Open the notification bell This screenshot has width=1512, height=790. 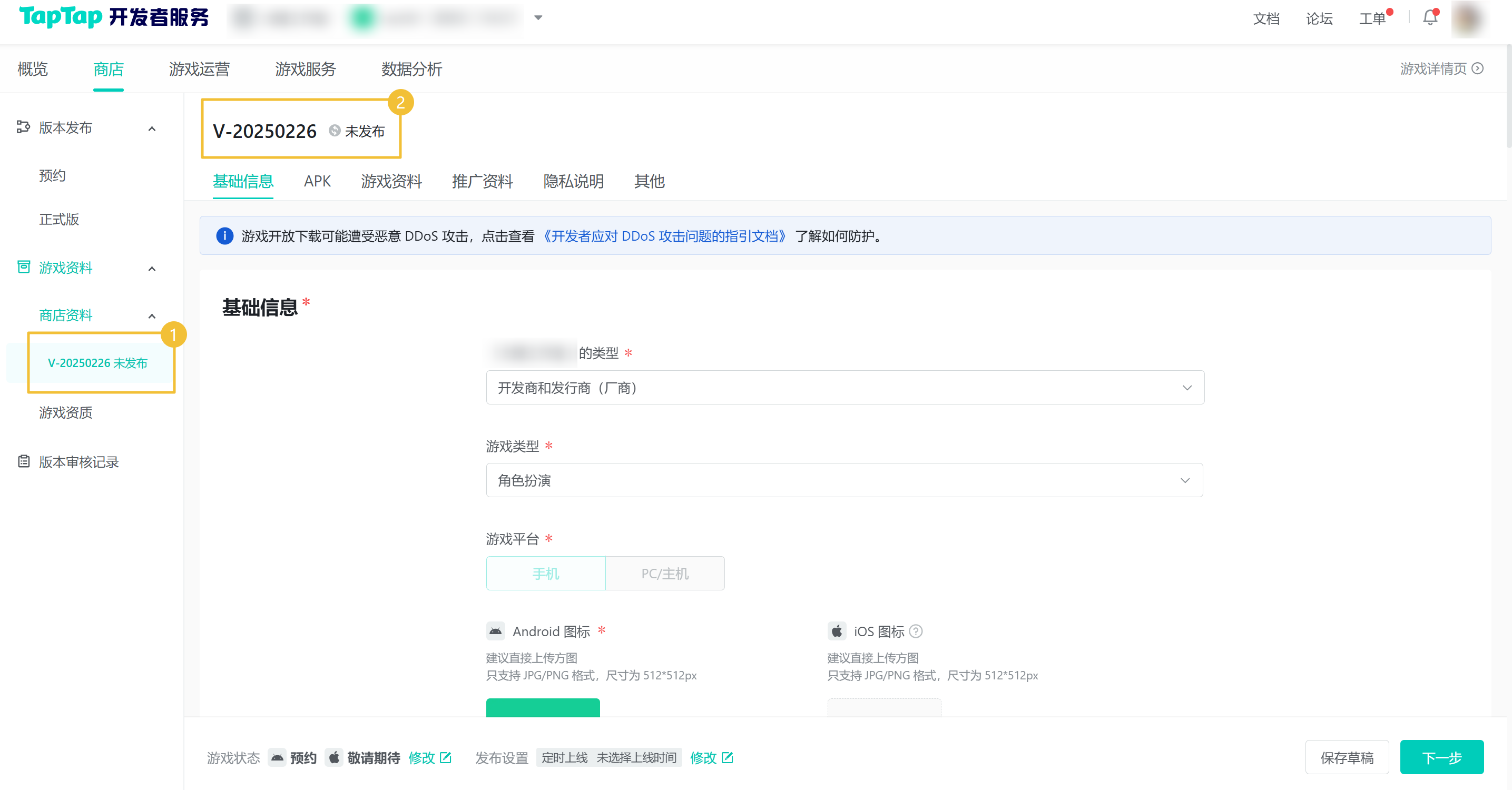pyautogui.click(x=1430, y=17)
